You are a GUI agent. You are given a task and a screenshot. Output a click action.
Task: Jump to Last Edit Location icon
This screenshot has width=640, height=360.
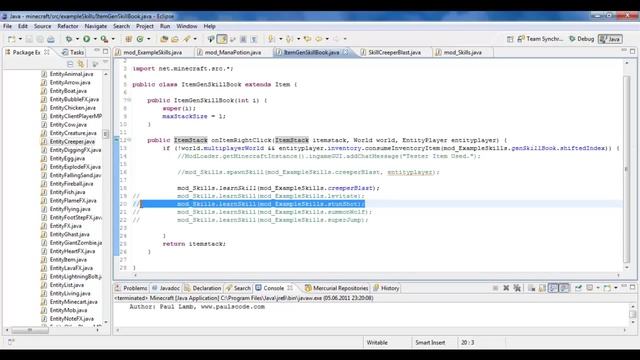click(307, 39)
